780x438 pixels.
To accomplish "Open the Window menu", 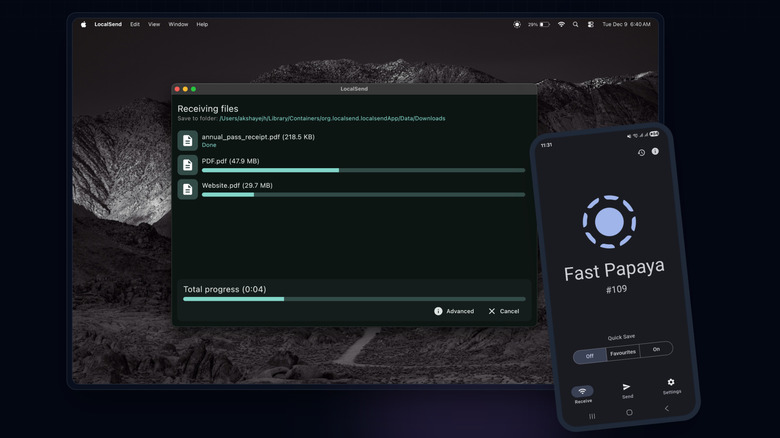I will point(178,24).
